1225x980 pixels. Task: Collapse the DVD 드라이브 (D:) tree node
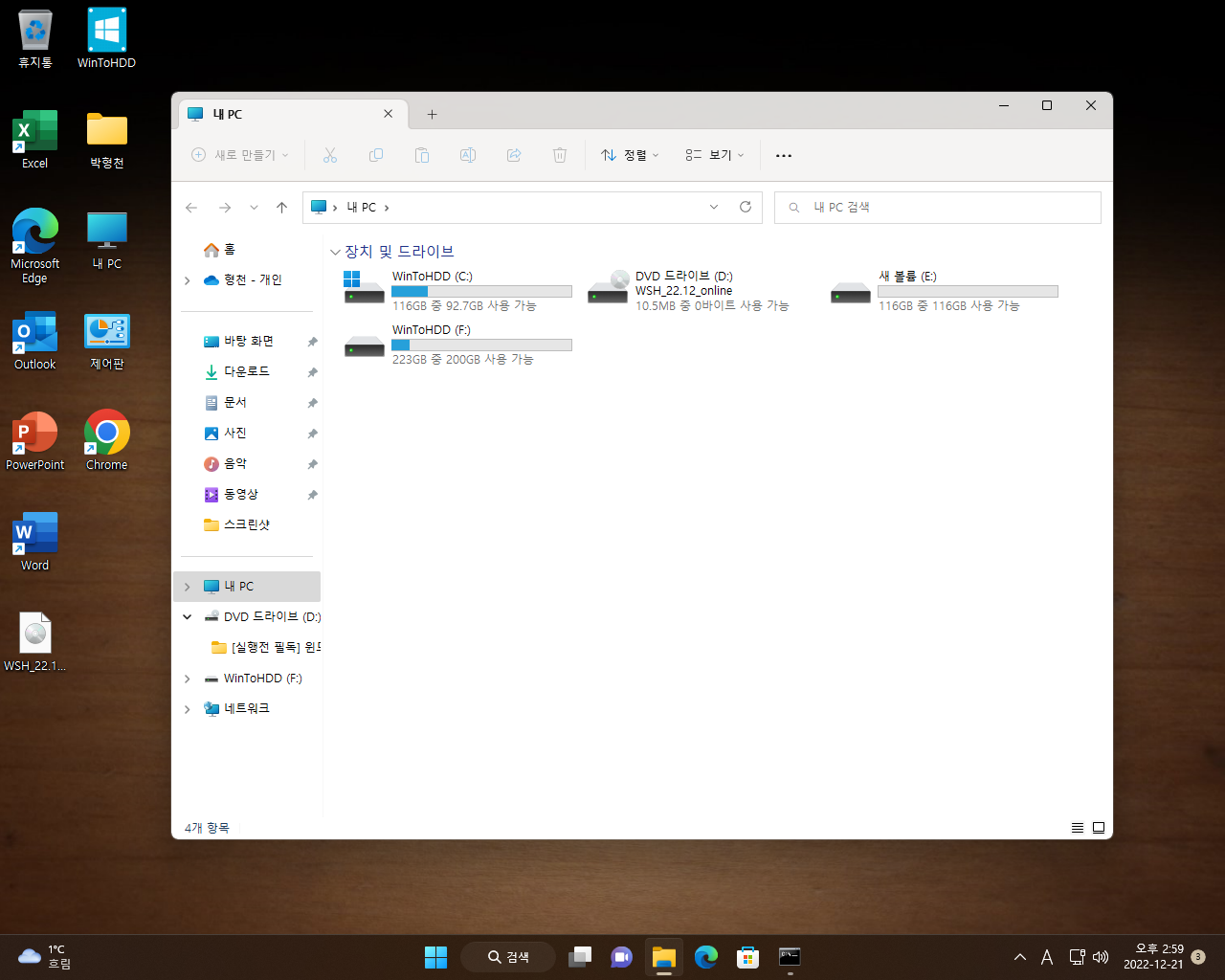(188, 617)
